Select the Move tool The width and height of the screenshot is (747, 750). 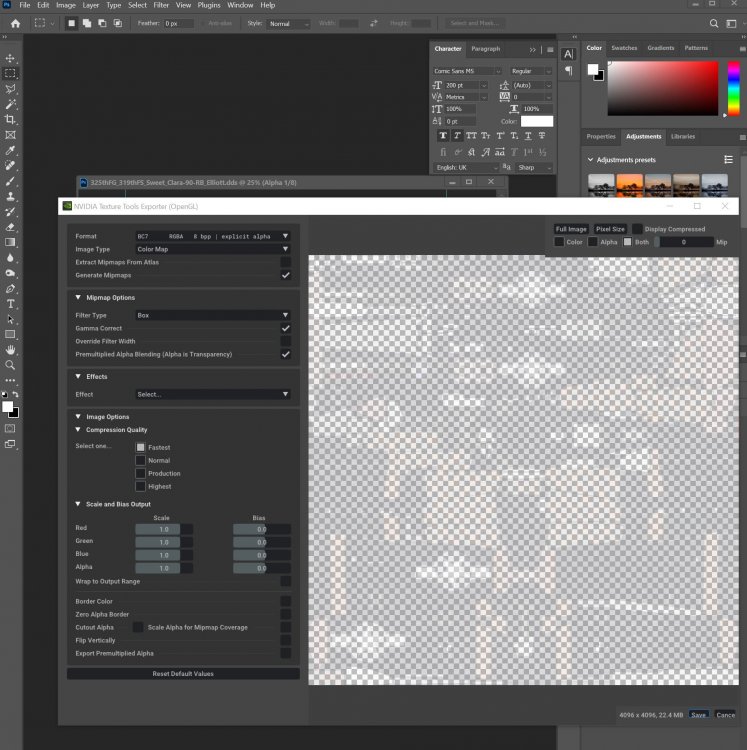tap(11, 58)
